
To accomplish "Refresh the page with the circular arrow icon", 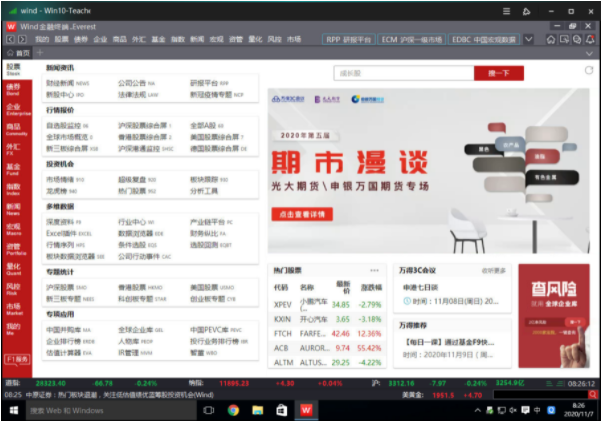I will point(589,70).
